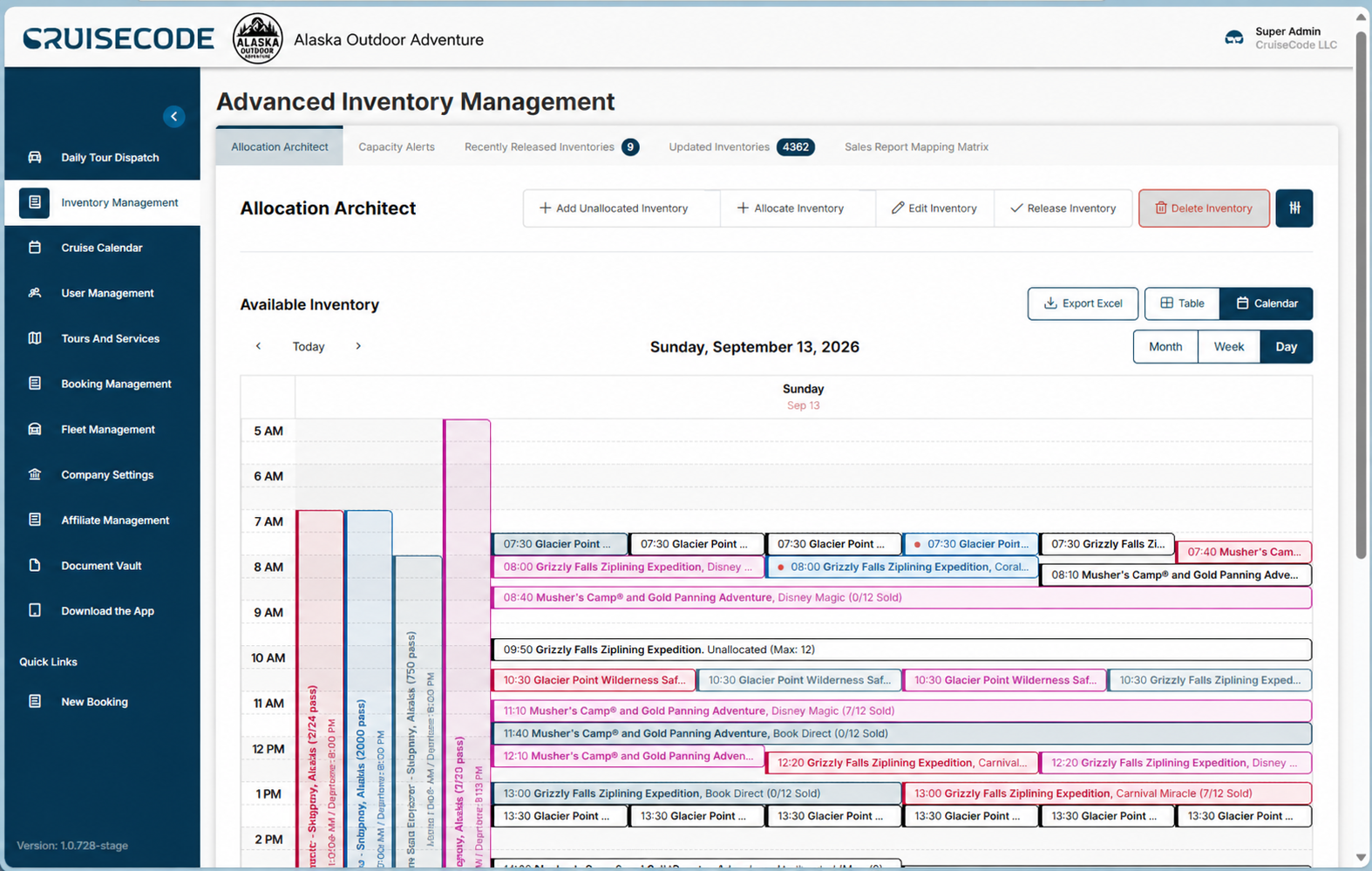Open the Recently Released Inventories tab
Viewport: 1372px width, 871px height.
point(552,146)
